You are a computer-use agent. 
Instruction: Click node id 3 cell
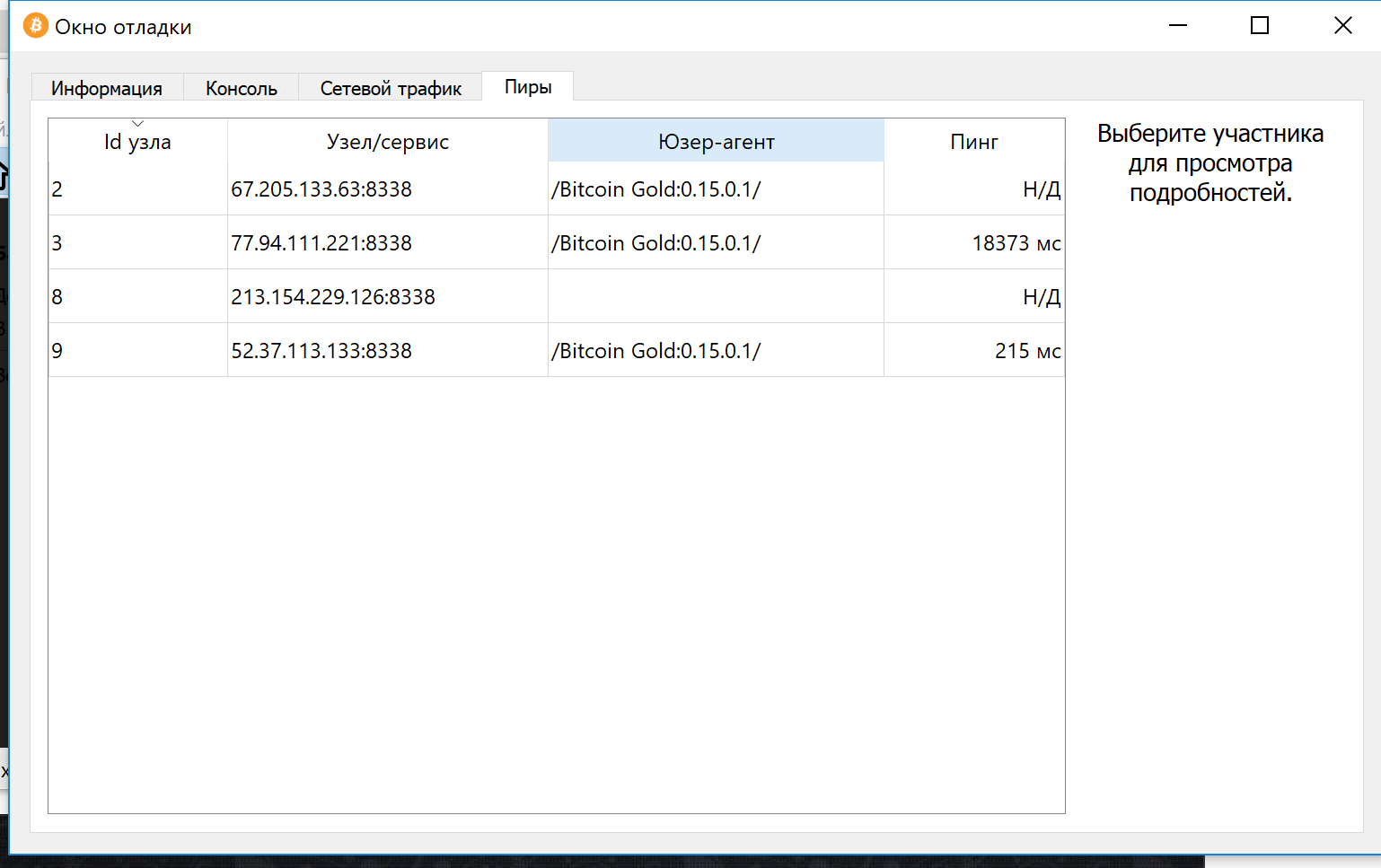137,242
